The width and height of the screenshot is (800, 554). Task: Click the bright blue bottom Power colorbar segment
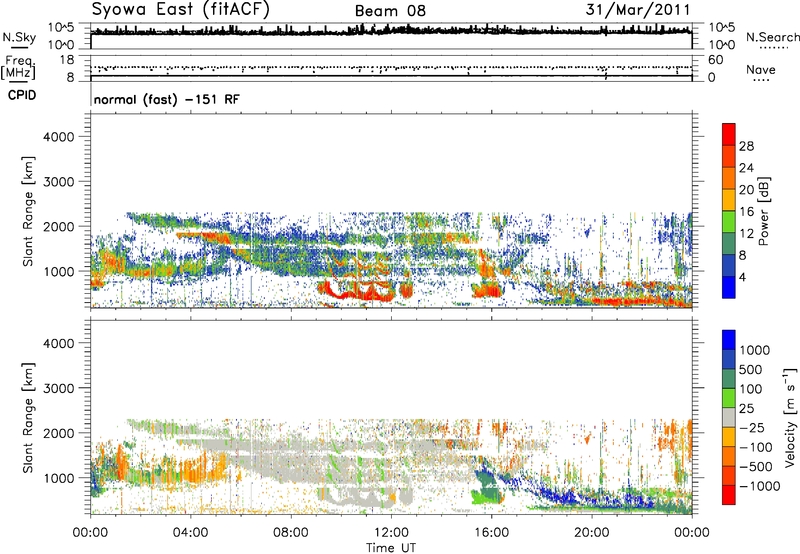pyautogui.click(x=729, y=287)
